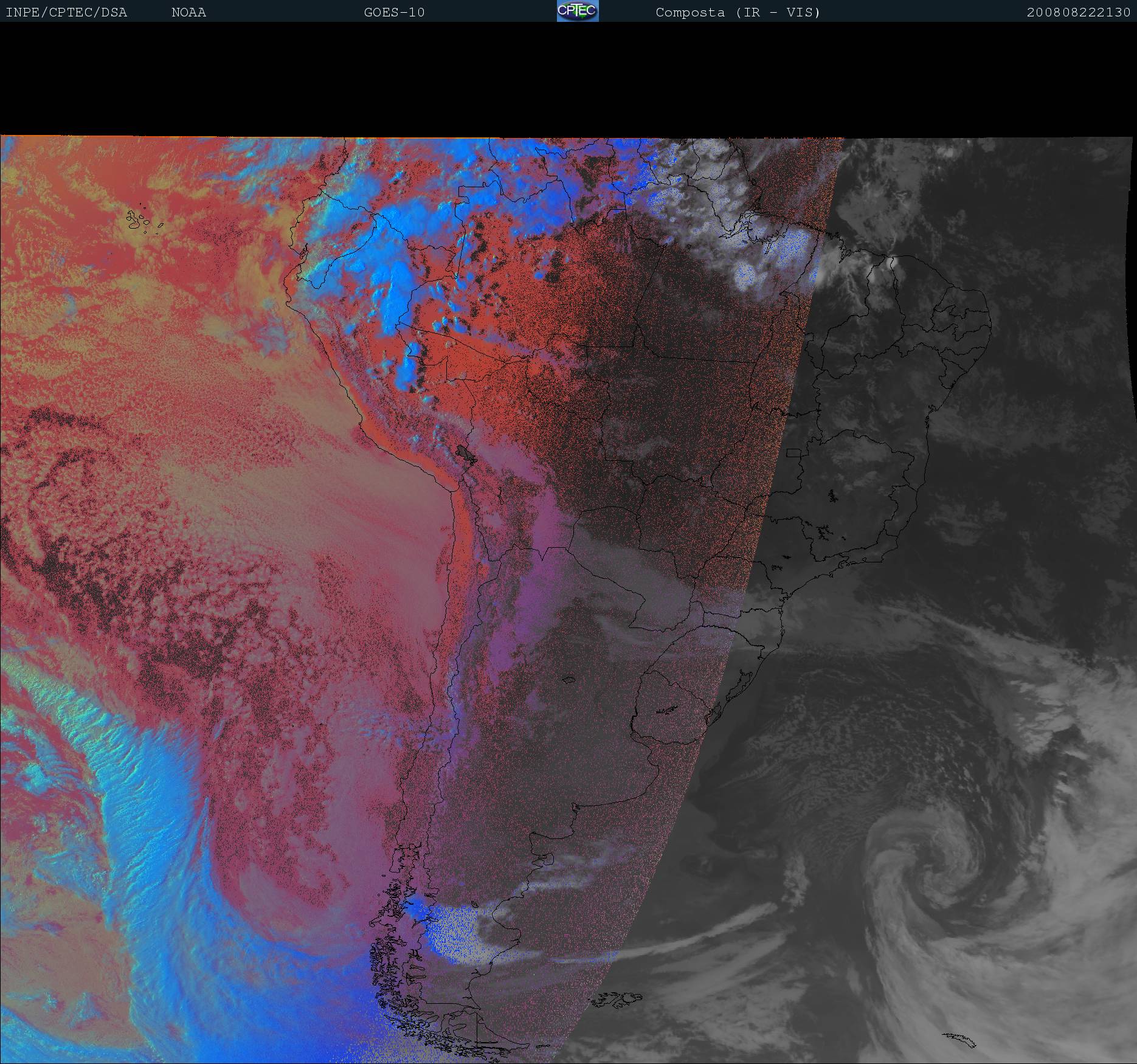Click the Composta (IR - VIS) title
Image resolution: width=1137 pixels, height=1064 pixels.
click(738, 12)
